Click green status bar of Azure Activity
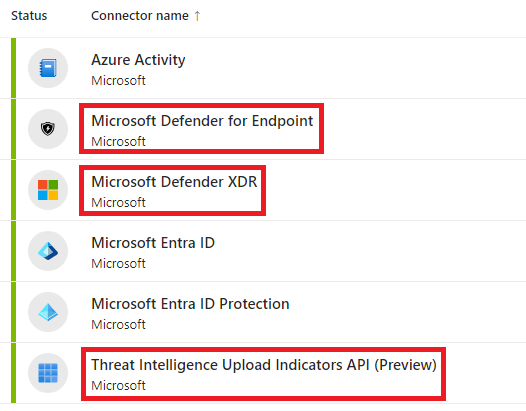 (13, 68)
